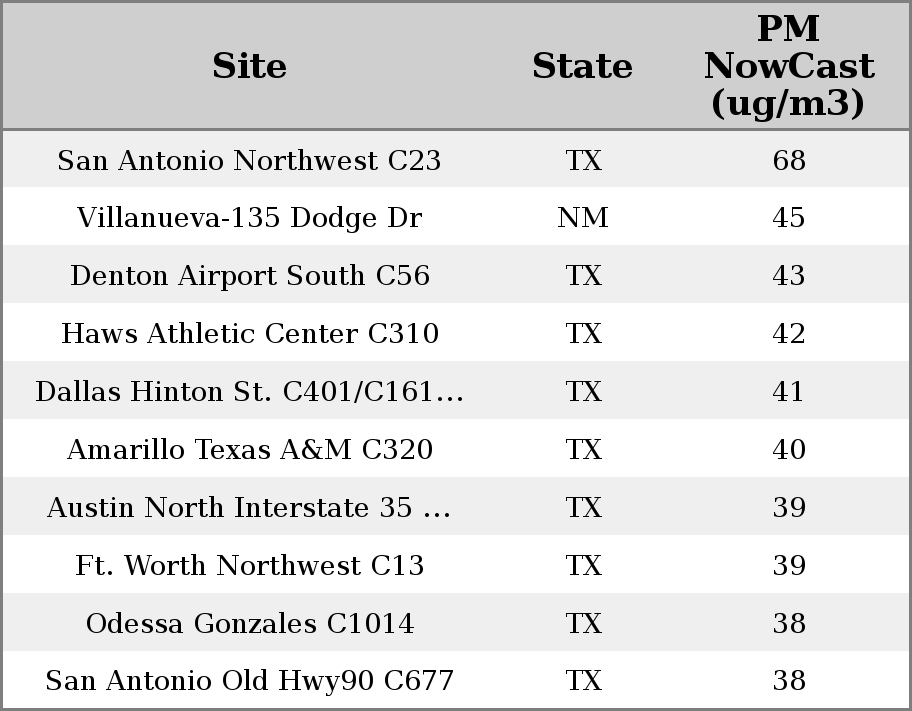Image resolution: width=912 pixels, height=711 pixels.
Task: Sort by the State column header
Action: point(582,66)
